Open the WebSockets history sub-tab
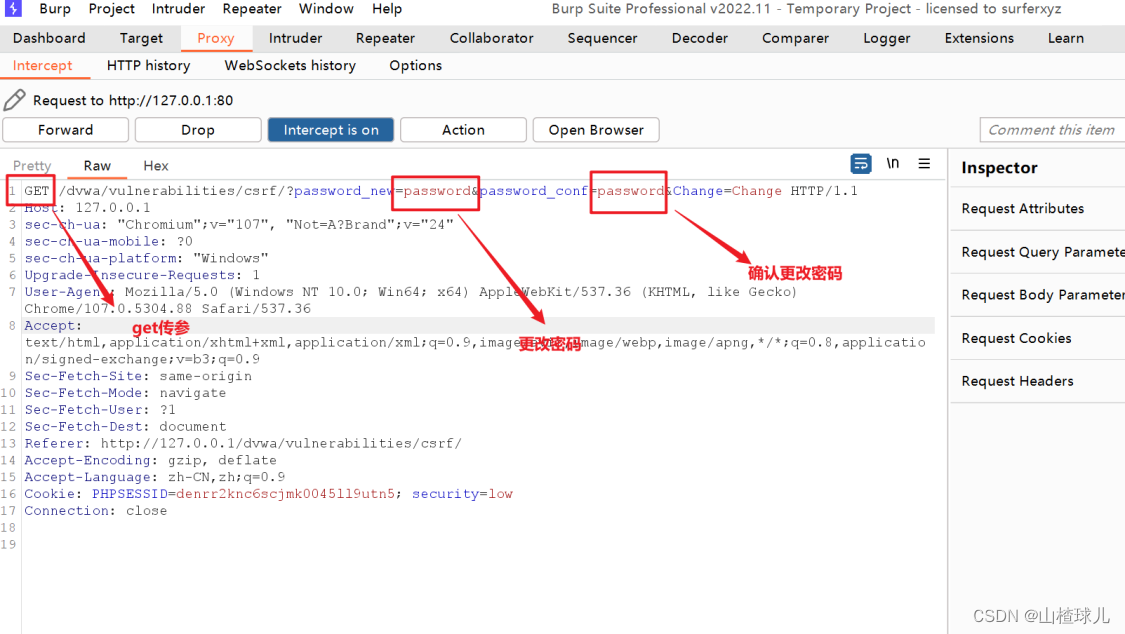This screenshot has width=1125, height=634. pos(290,65)
